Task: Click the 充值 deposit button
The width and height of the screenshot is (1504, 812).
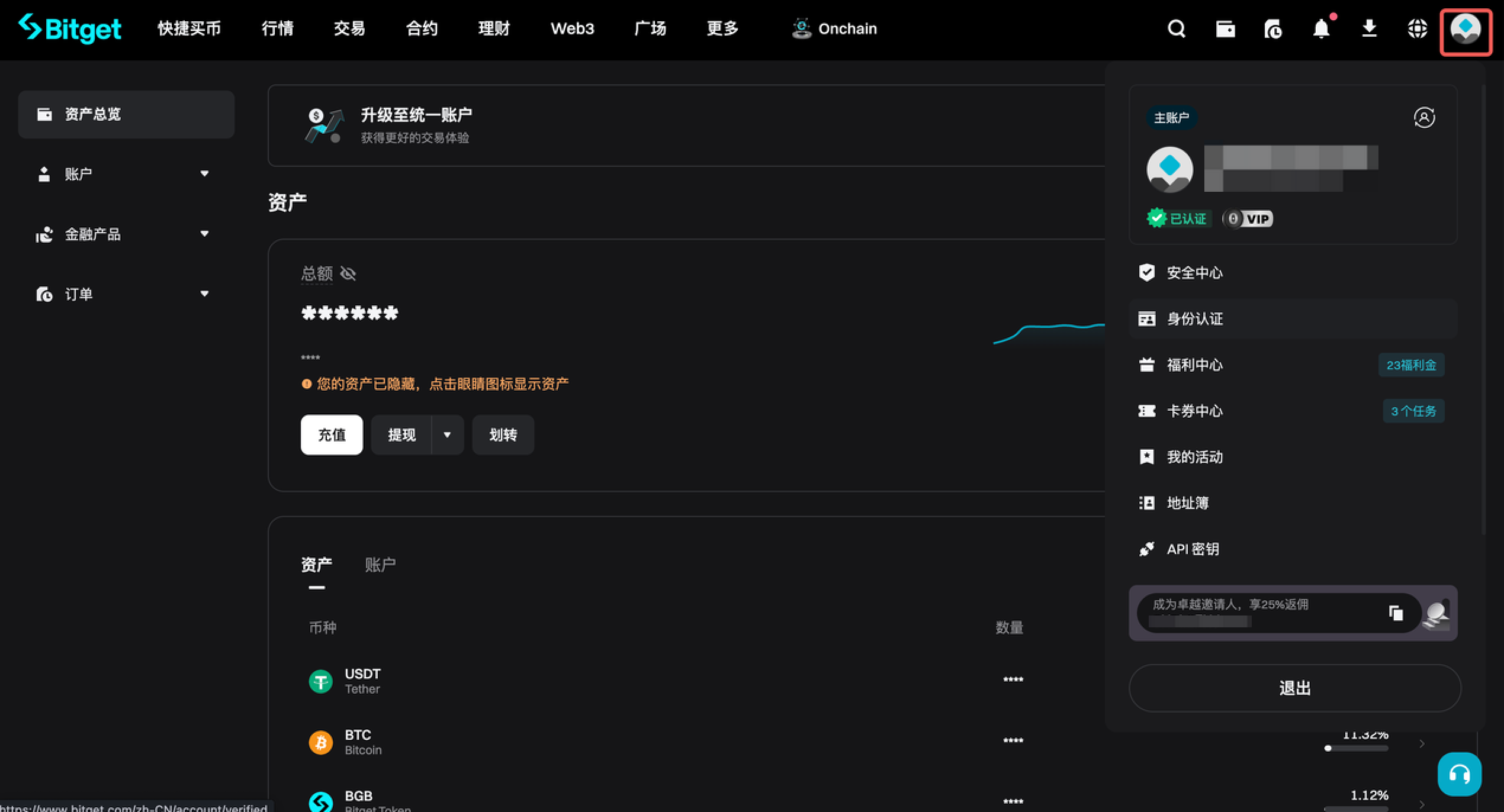Action: pyautogui.click(x=332, y=435)
